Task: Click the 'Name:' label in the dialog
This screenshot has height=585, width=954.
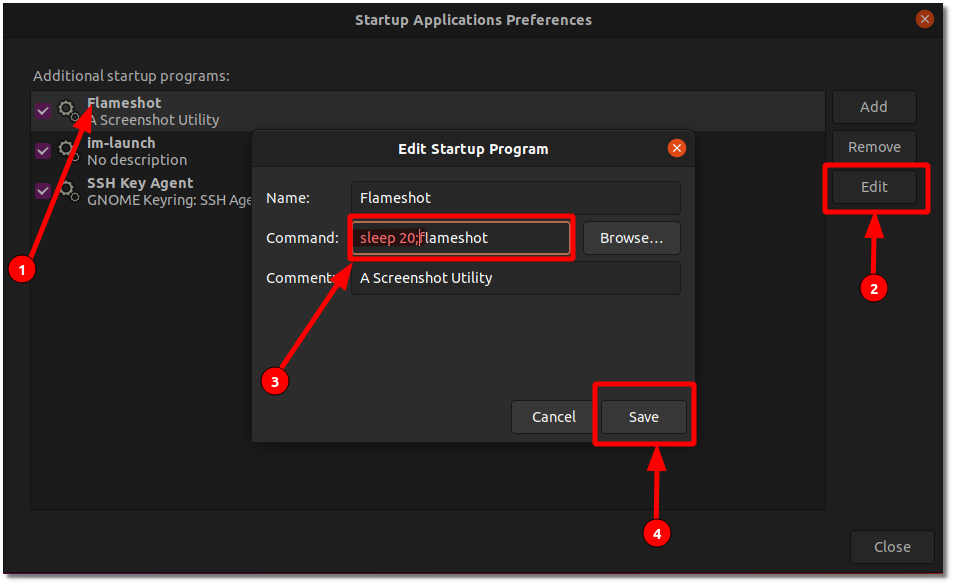Action: [x=288, y=198]
